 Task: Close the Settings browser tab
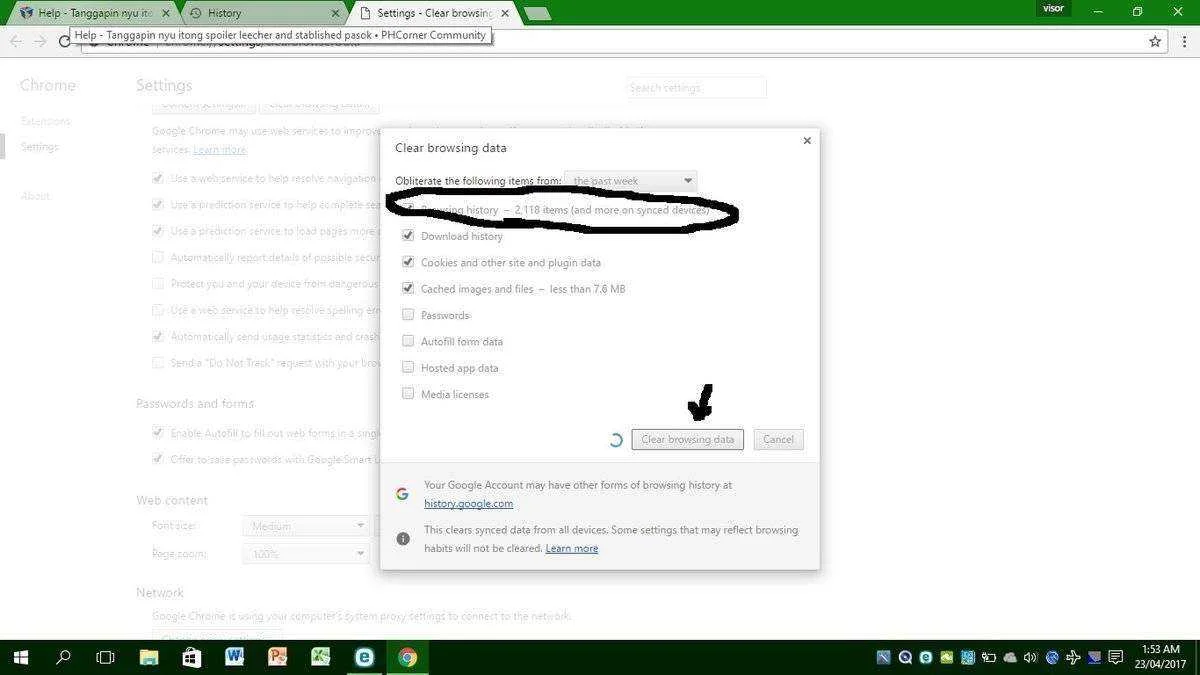(506, 13)
